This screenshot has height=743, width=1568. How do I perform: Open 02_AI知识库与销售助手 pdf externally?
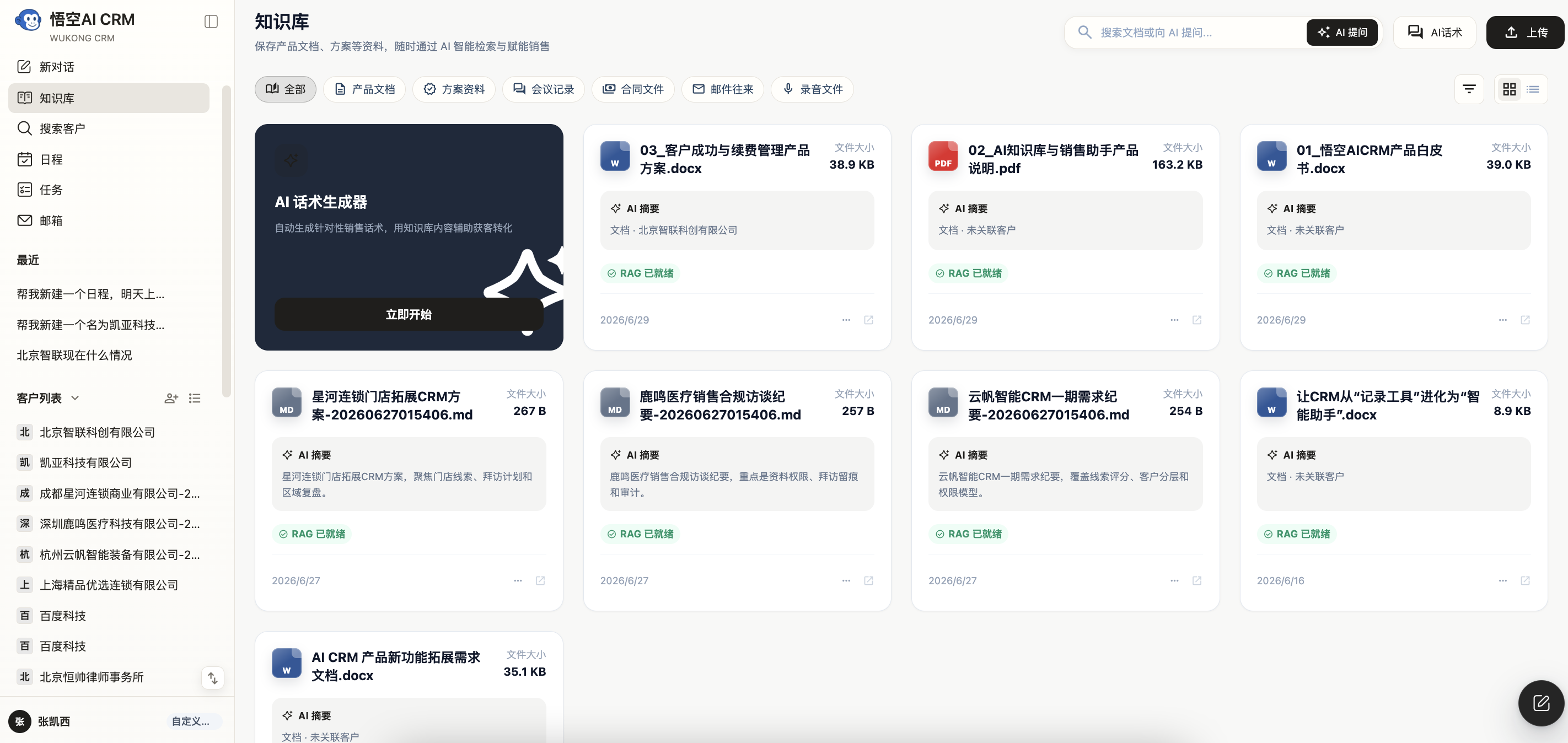1197,320
